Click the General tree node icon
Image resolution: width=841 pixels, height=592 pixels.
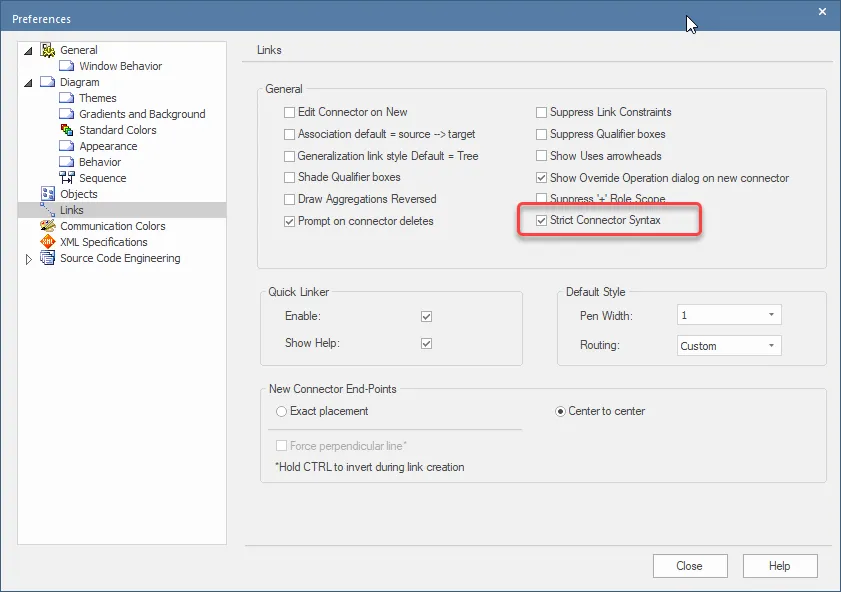tap(48, 50)
